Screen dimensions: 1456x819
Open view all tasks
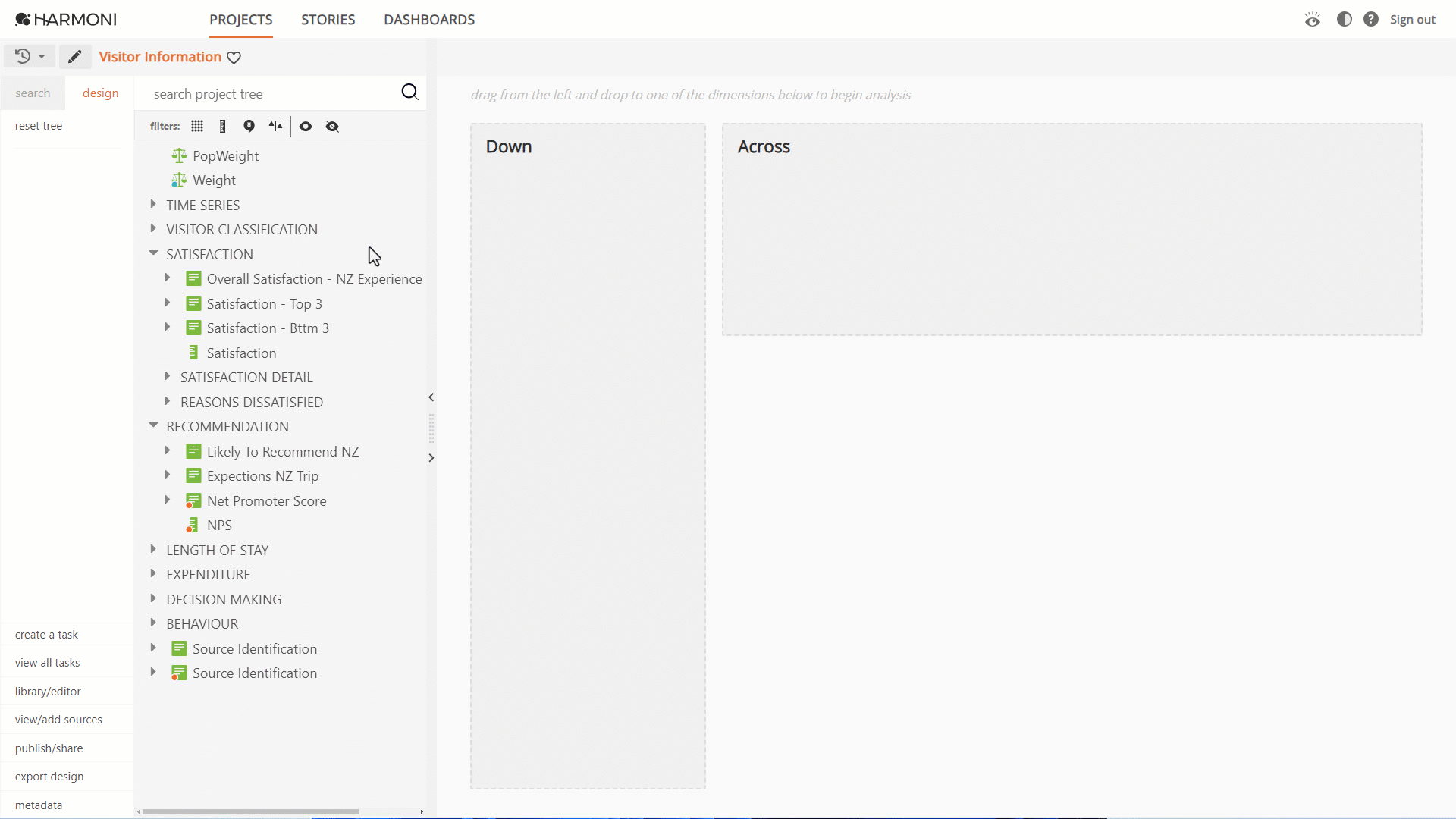pyautogui.click(x=47, y=663)
